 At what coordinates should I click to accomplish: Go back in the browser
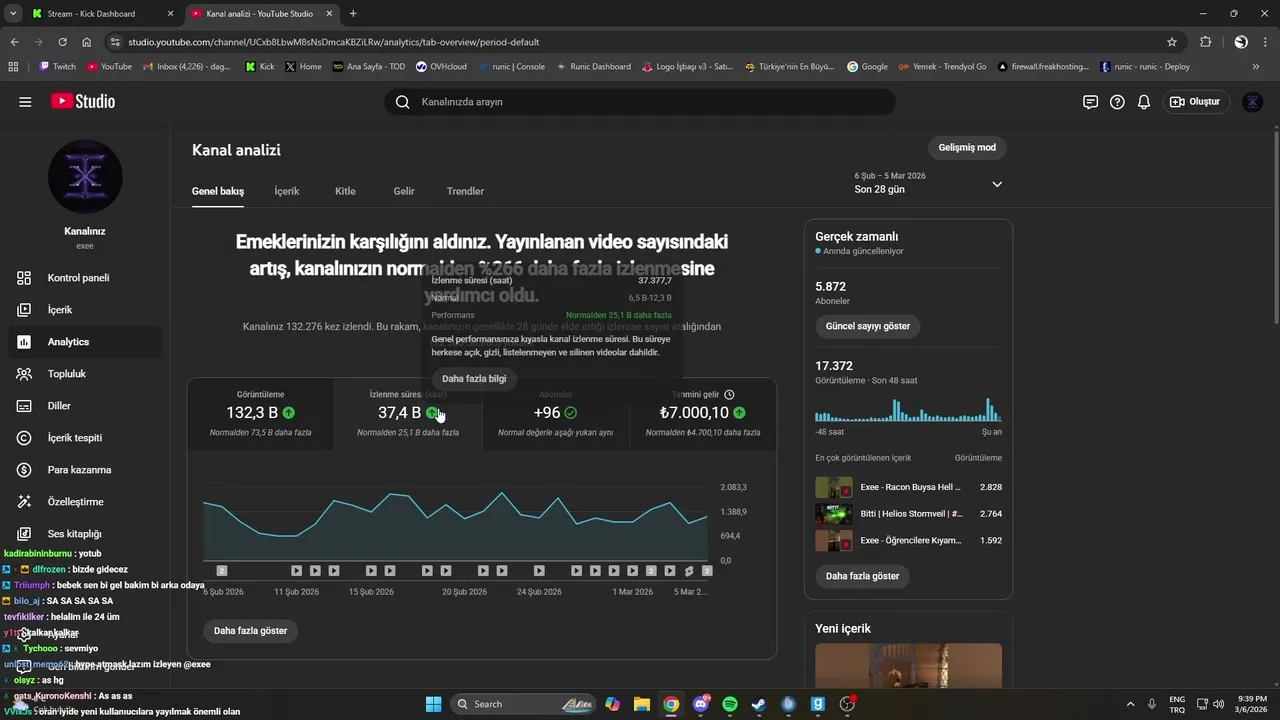coord(15,42)
